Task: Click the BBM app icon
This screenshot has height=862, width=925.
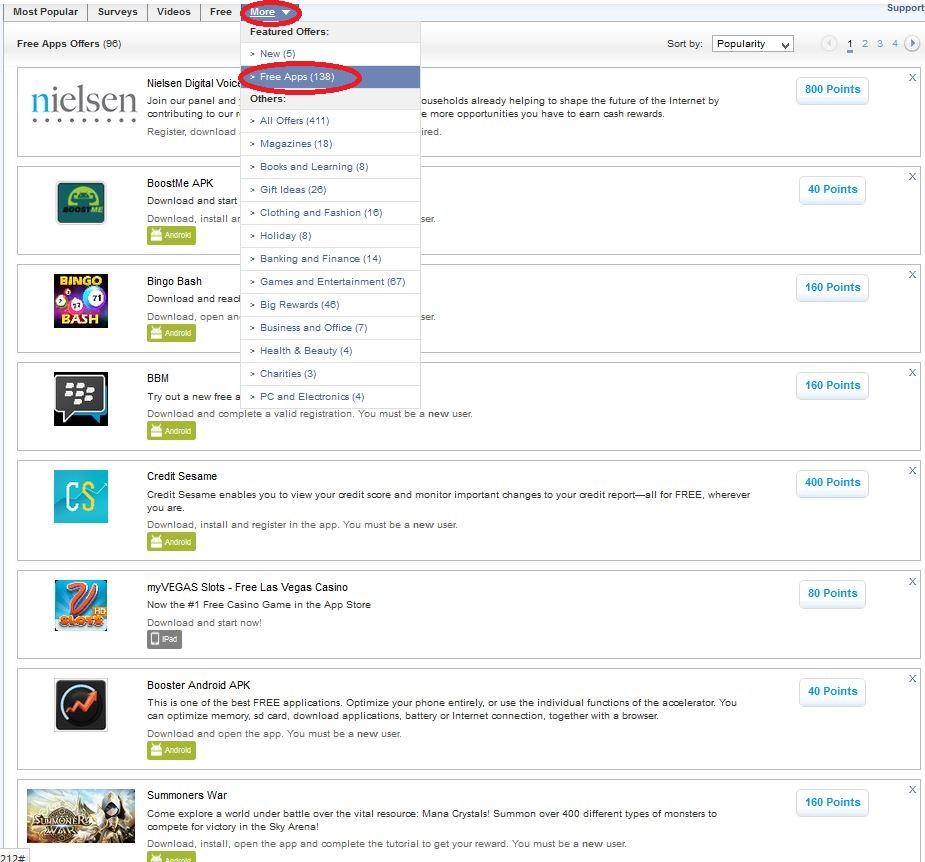Action: point(81,399)
